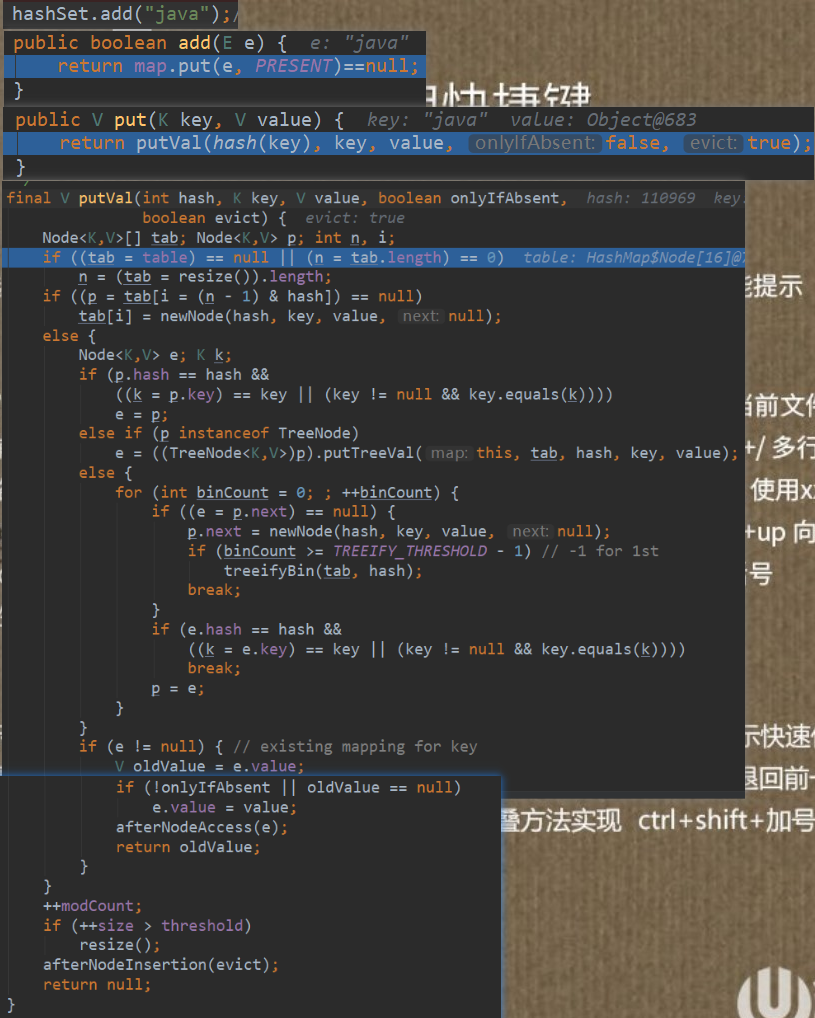Click the 'if (p.hash == hash &&' condition
This screenshot has width=815, height=1018.
(x=173, y=375)
